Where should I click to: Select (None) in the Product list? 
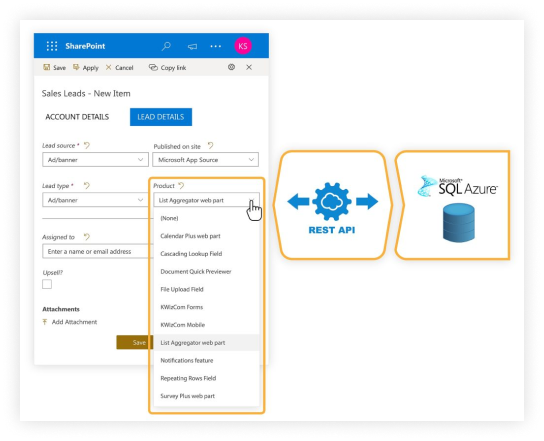tap(206, 218)
